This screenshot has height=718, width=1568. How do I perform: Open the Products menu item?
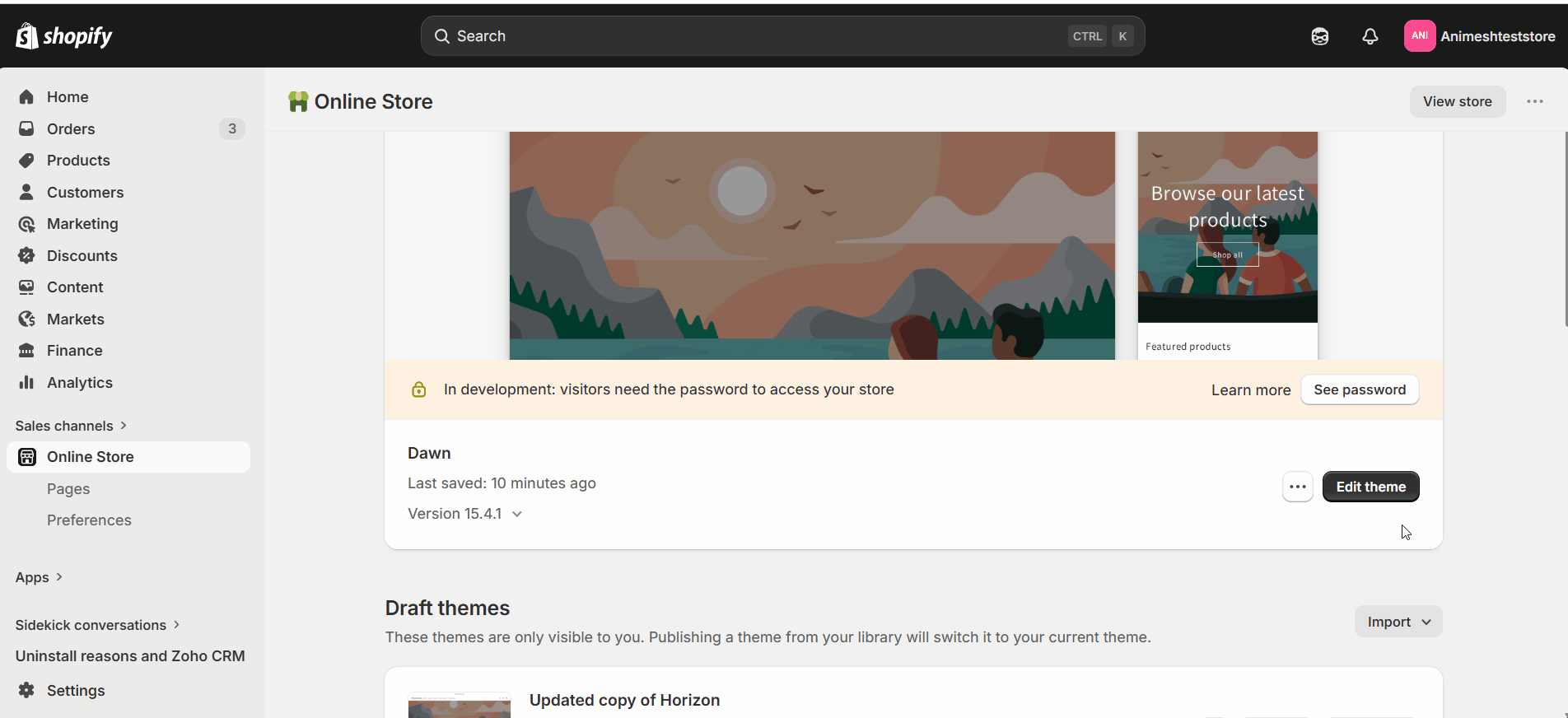click(128, 161)
